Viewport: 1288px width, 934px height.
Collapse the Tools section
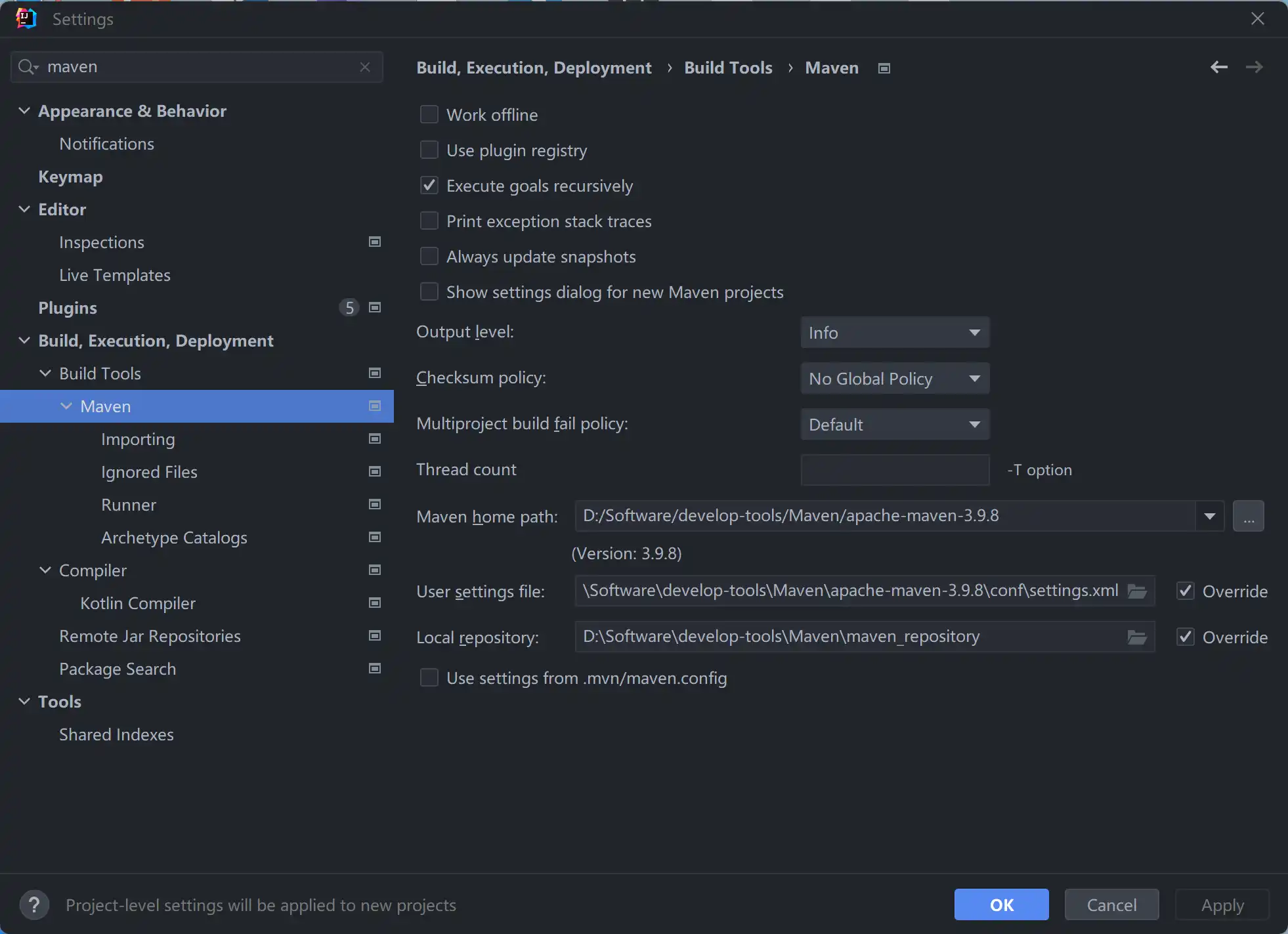coord(24,701)
